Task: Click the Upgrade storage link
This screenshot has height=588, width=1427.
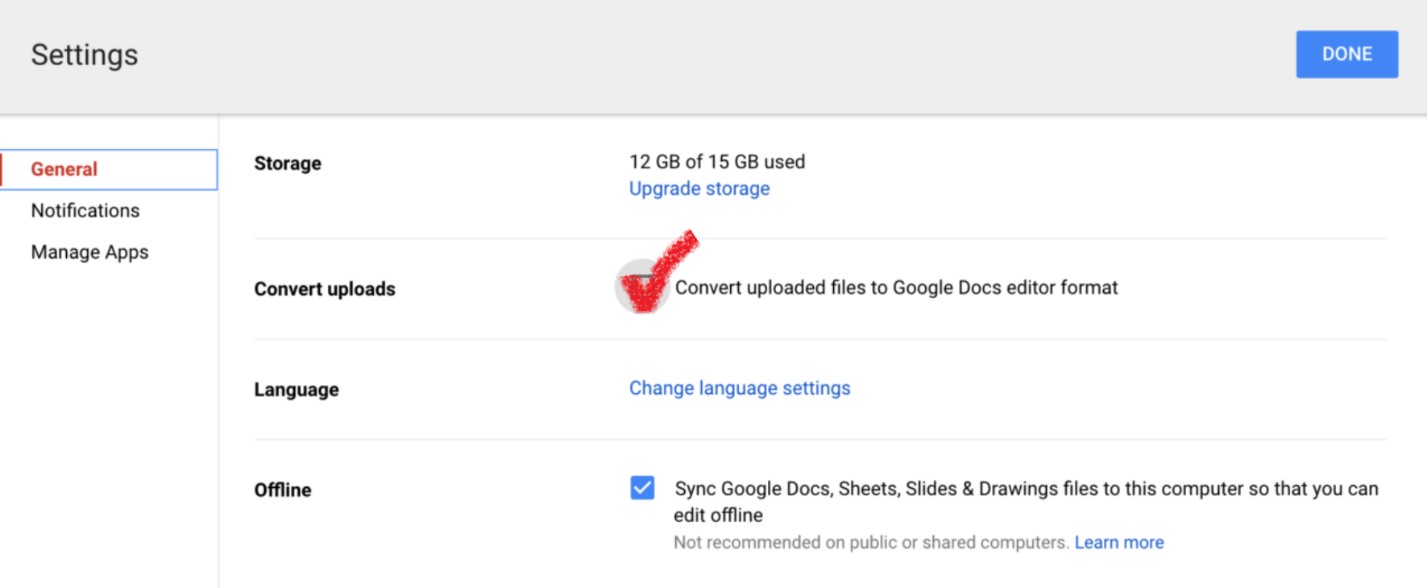Action: tap(699, 189)
